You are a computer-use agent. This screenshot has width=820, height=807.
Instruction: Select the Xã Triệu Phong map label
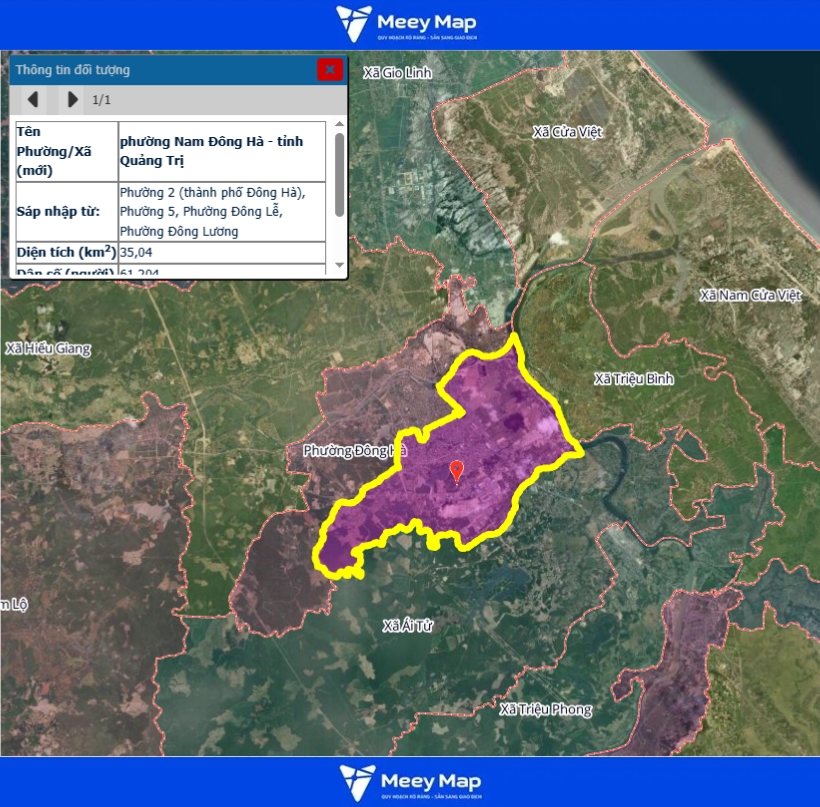545,709
